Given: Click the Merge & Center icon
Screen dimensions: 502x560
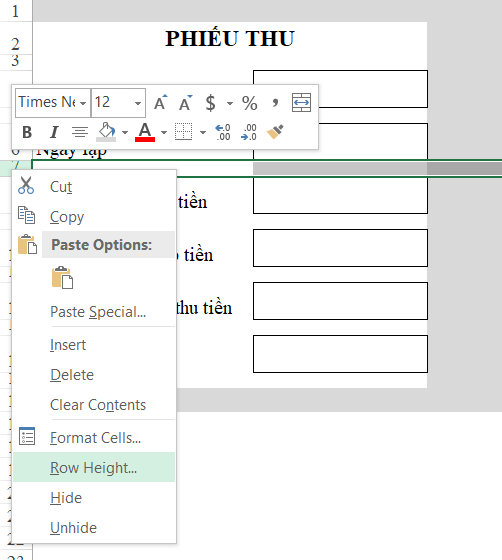Looking at the screenshot, I should [301, 103].
